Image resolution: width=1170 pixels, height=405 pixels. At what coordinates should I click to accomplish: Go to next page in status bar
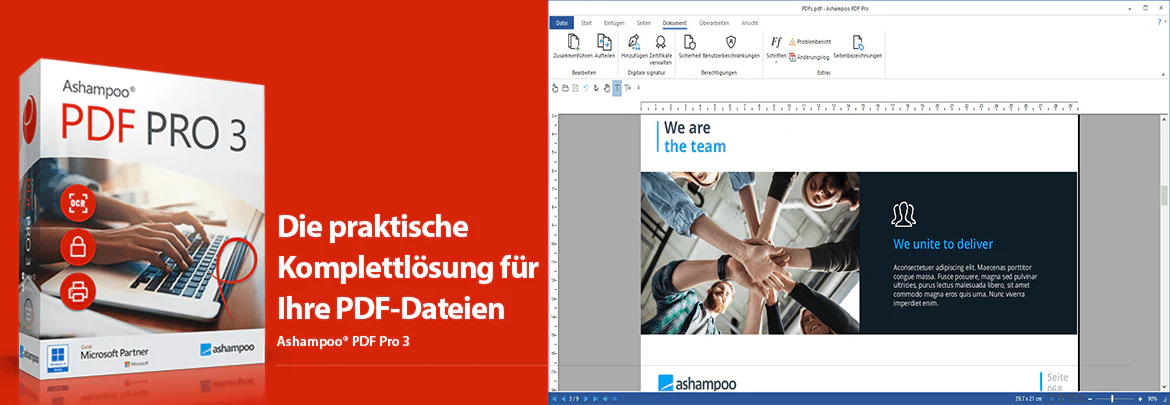coord(586,398)
